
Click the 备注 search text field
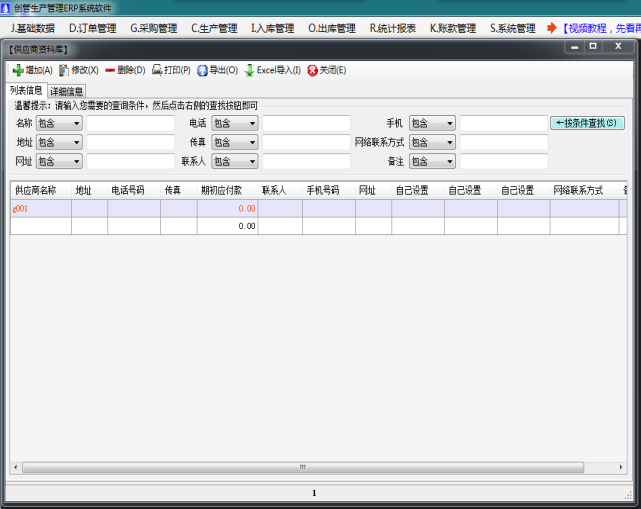click(x=503, y=162)
